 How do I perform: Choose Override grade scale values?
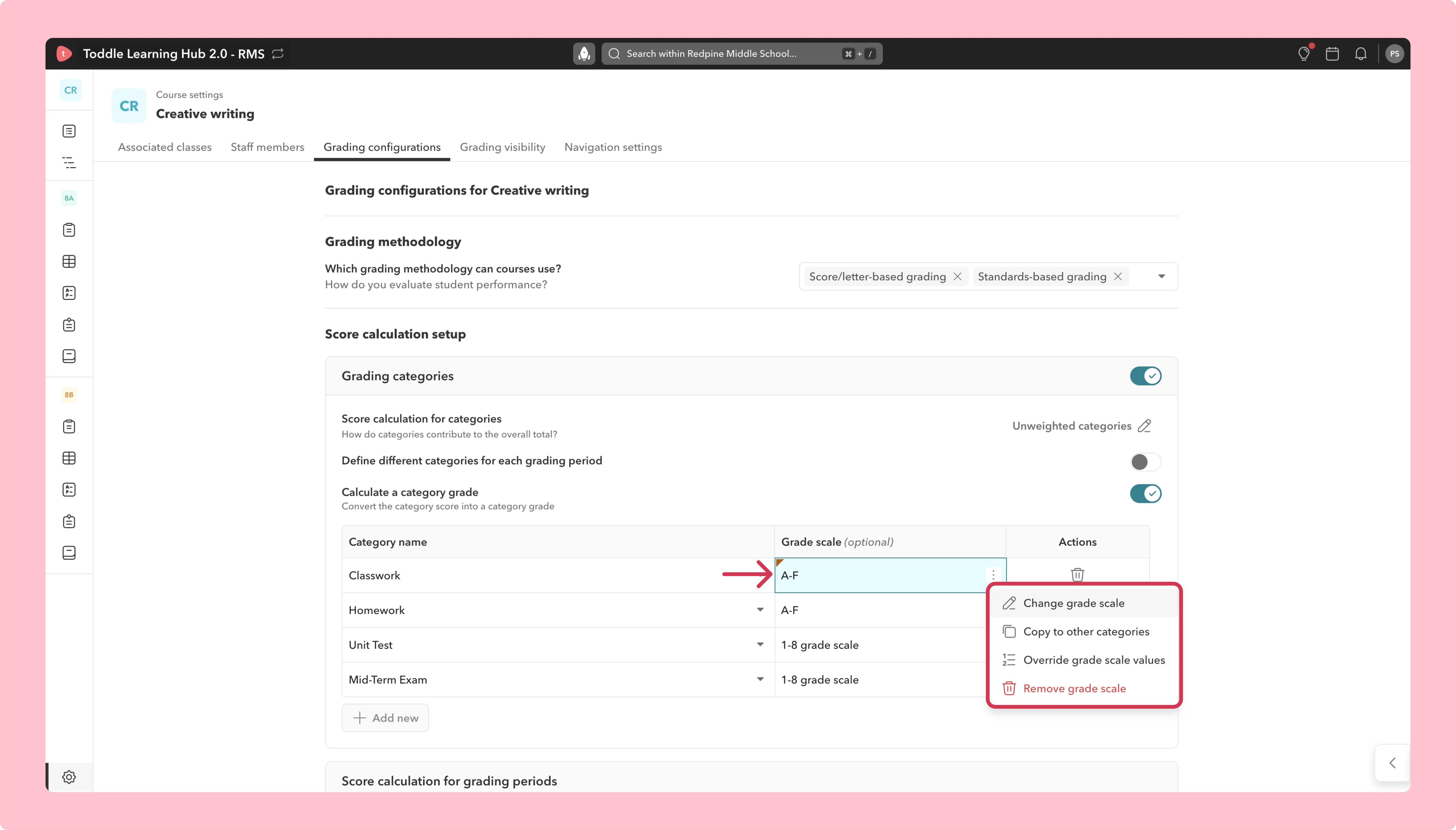(x=1084, y=660)
